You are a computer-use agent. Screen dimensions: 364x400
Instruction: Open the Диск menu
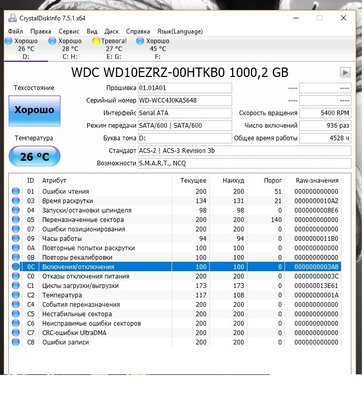(112, 31)
